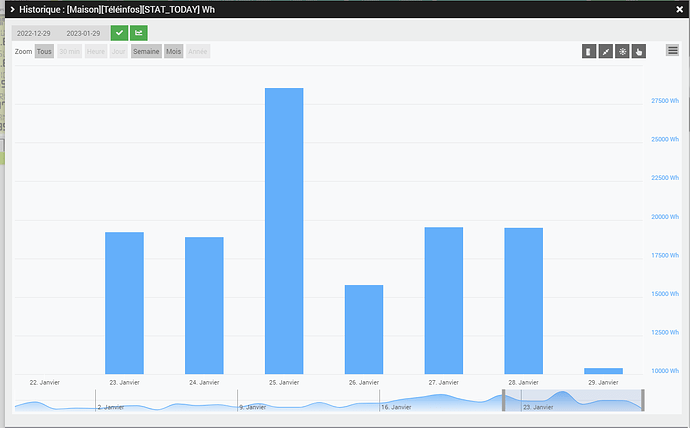Select the 28. Janvier bar

pos(524,301)
